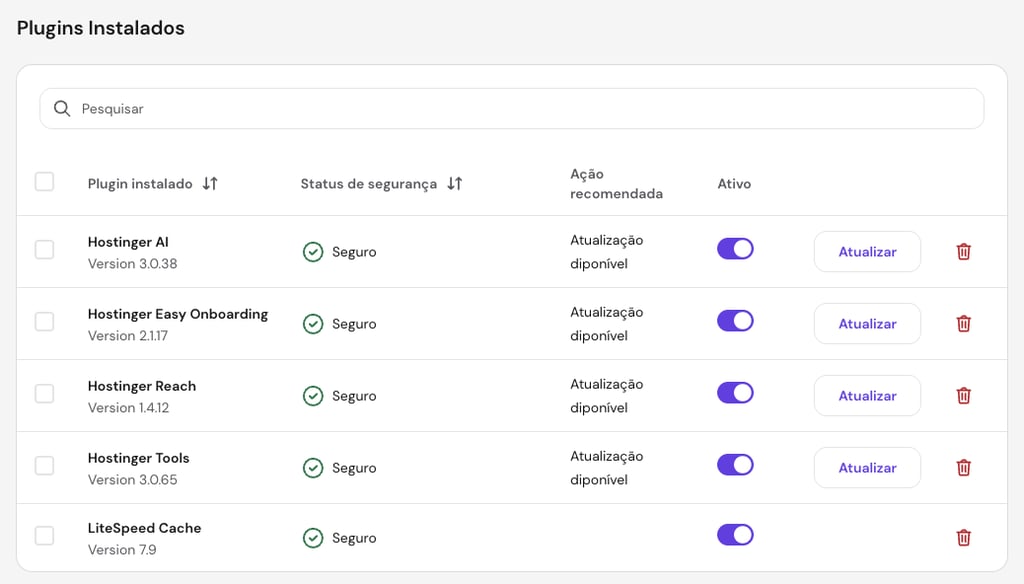Click Atualização disponível in Hostinger Tools row
This screenshot has width=1024, height=584.
(x=607, y=468)
